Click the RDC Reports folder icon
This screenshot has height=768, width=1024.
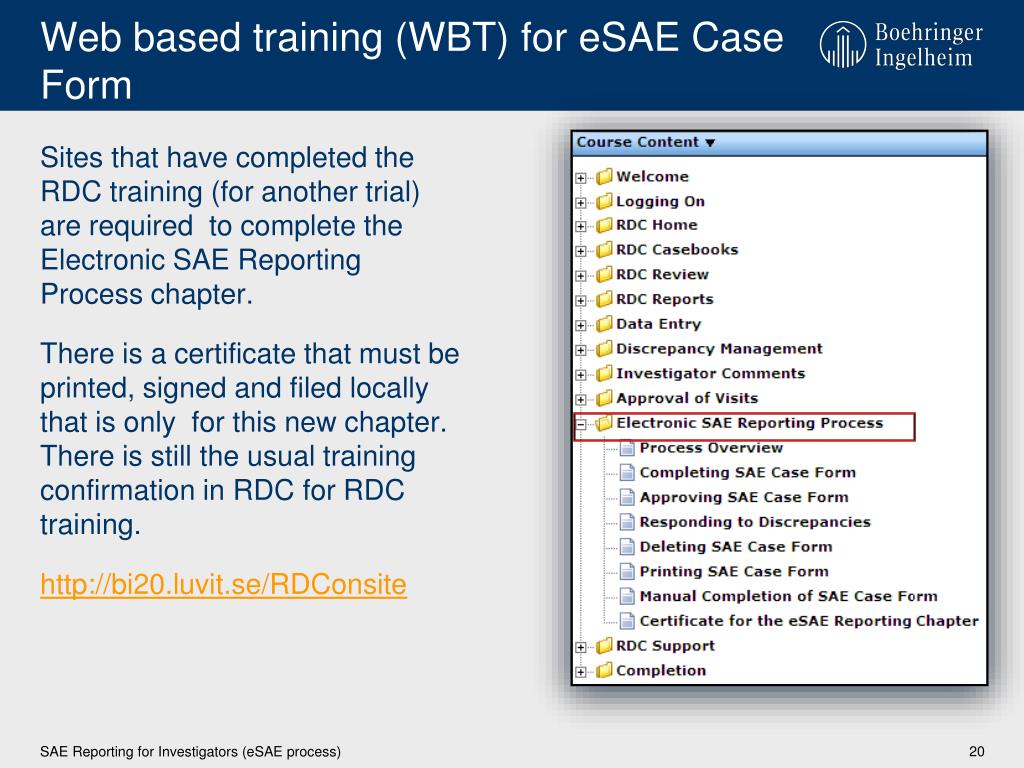(x=604, y=299)
